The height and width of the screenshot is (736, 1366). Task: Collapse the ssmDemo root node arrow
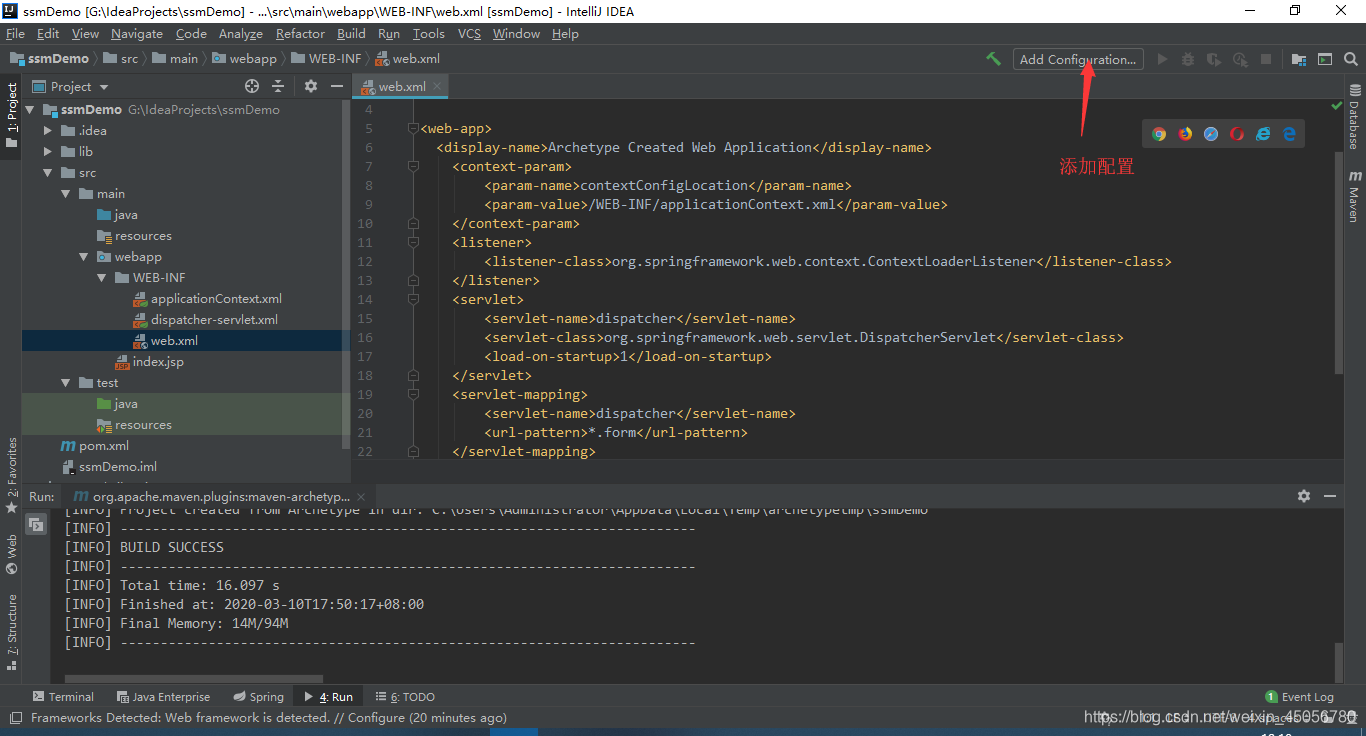(x=30, y=110)
